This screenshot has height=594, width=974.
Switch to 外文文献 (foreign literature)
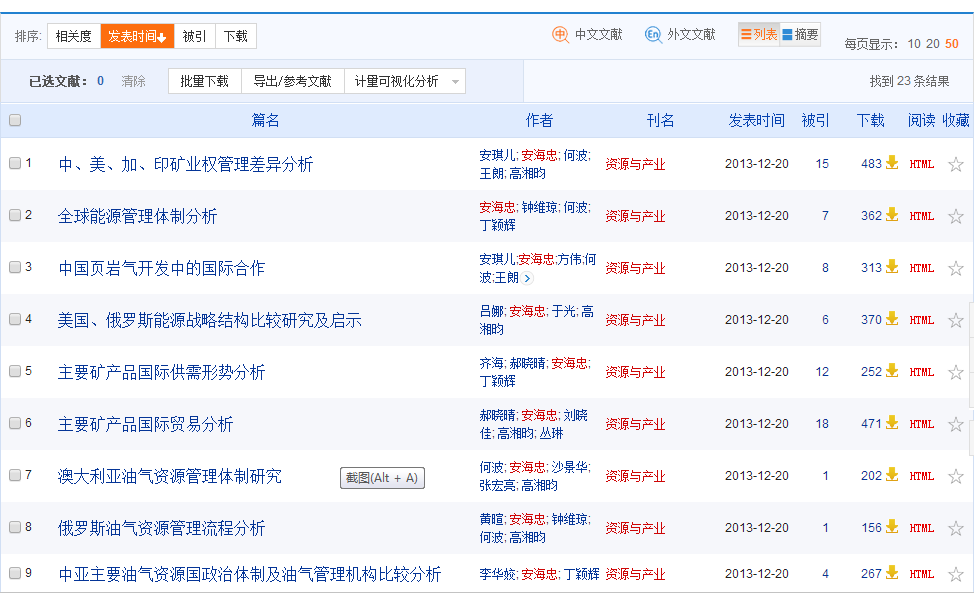(x=691, y=33)
